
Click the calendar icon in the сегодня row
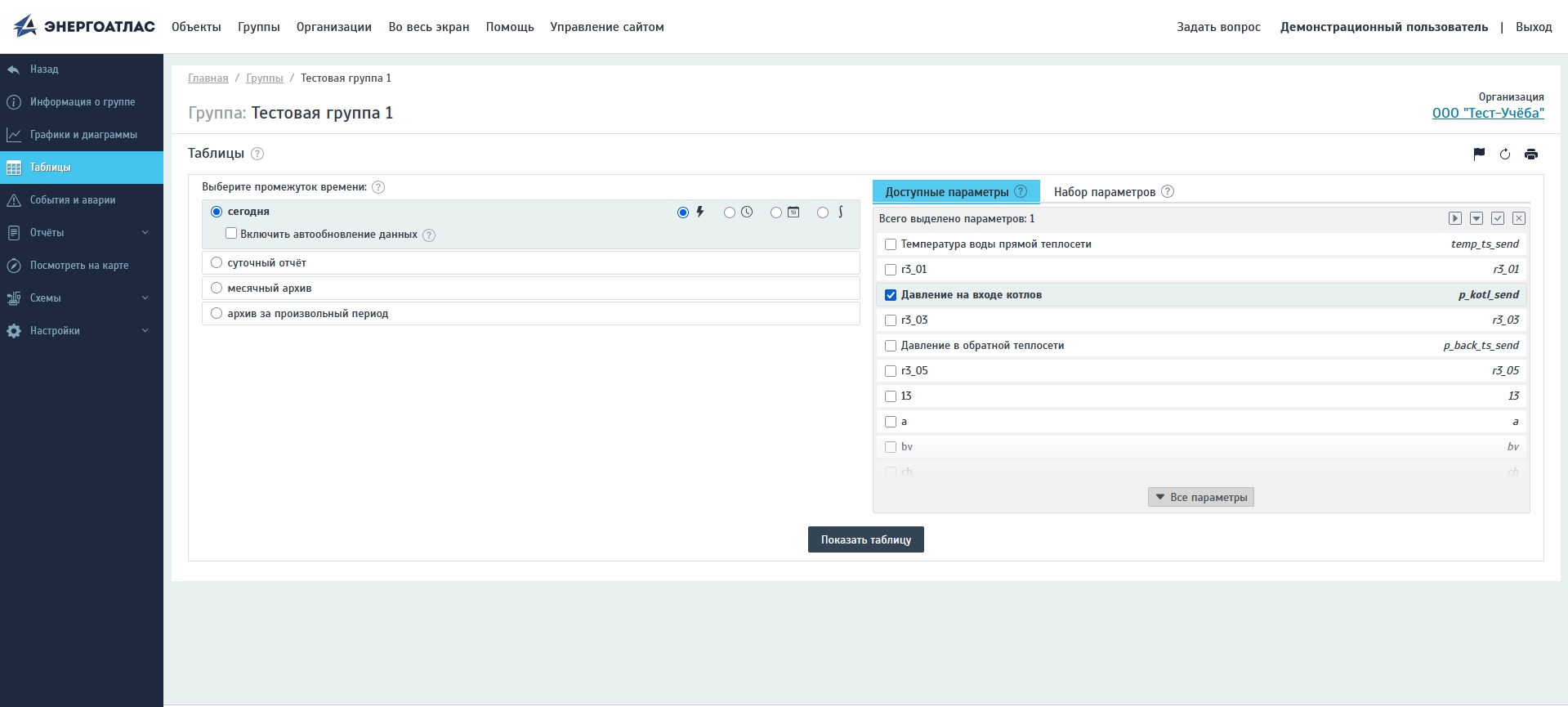click(x=793, y=212)
